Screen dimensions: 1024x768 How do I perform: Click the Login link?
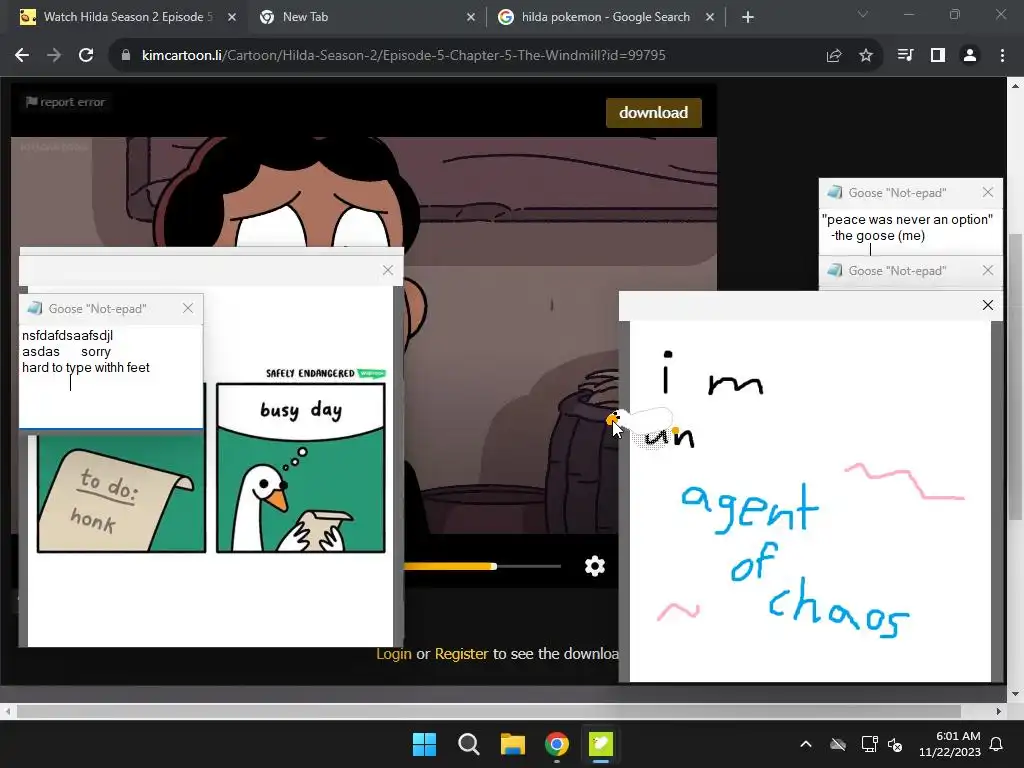point(394,654)
